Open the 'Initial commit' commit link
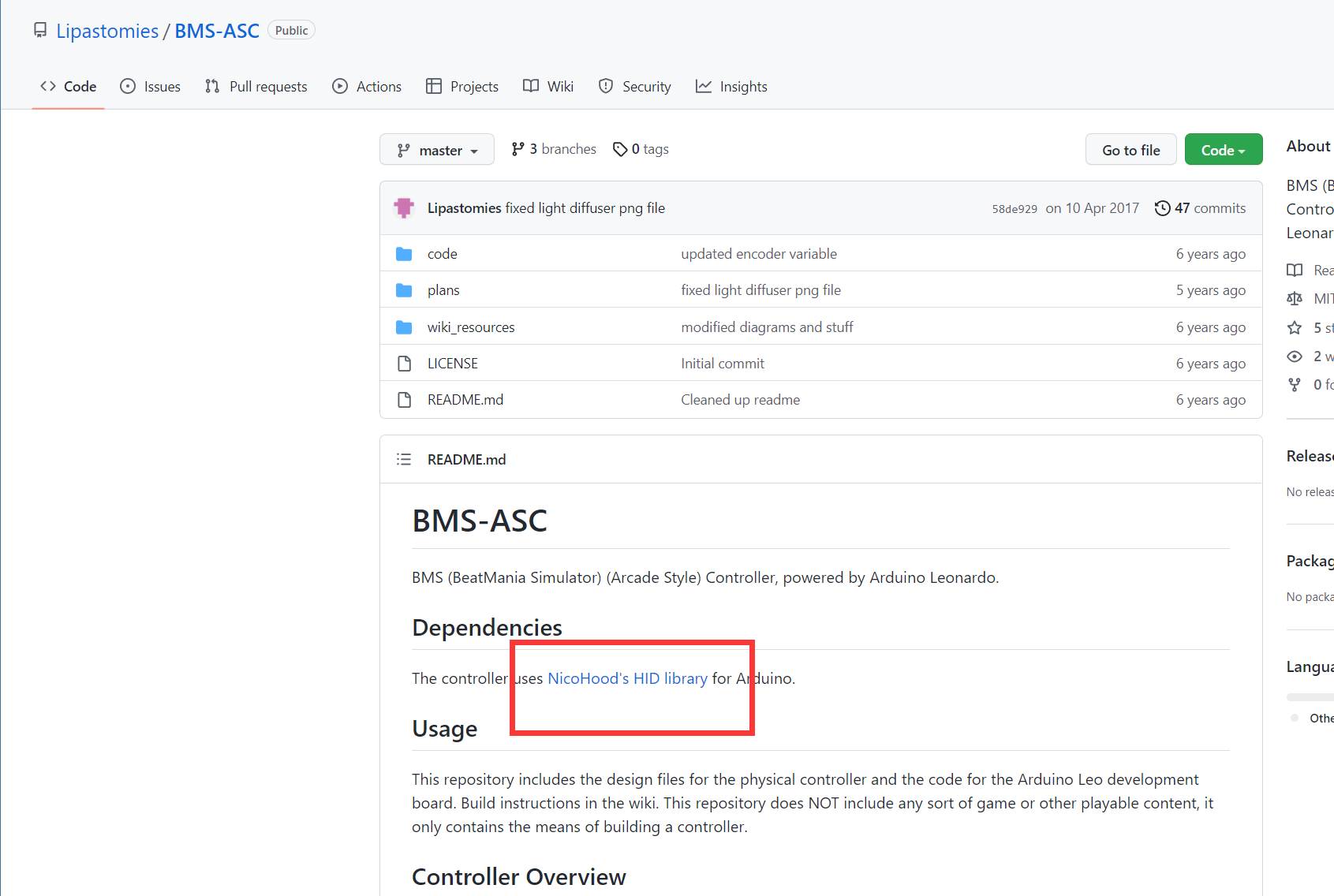1334x896 pixels. (x=723, y=364)
